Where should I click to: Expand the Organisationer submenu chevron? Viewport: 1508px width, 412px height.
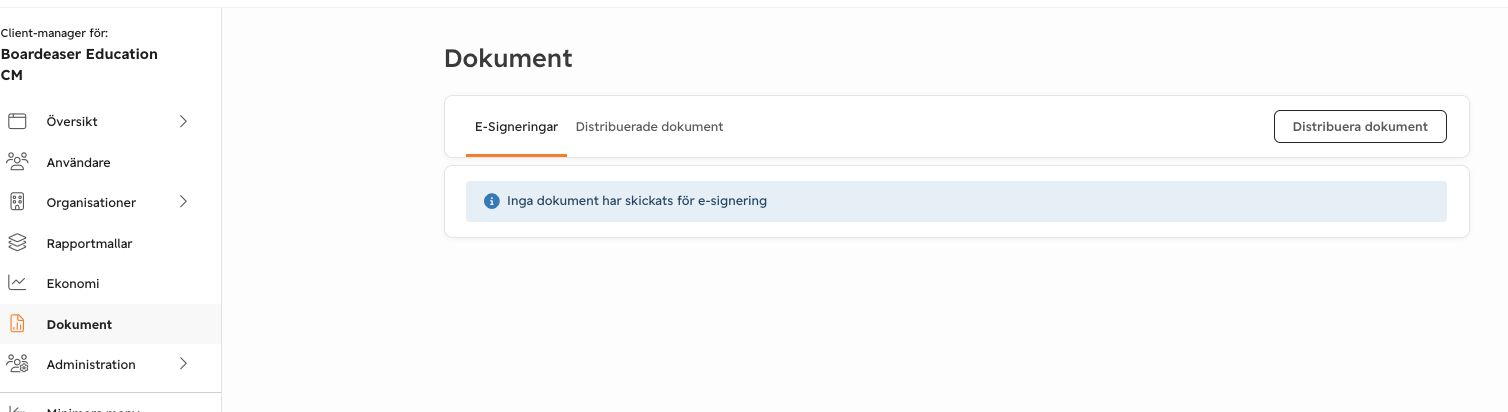(183, 202)
